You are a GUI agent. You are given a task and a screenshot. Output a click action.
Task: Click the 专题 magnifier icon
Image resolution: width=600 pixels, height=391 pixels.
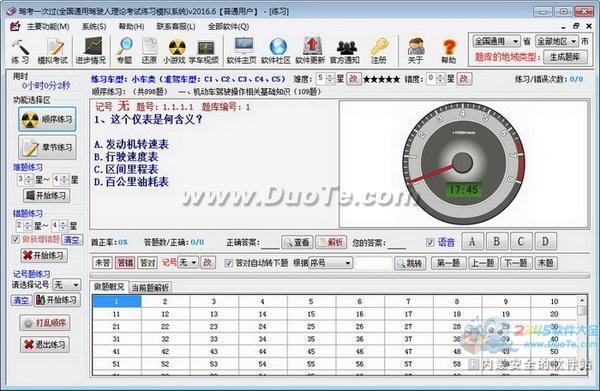pyautogui.click(x=124, y=51)
